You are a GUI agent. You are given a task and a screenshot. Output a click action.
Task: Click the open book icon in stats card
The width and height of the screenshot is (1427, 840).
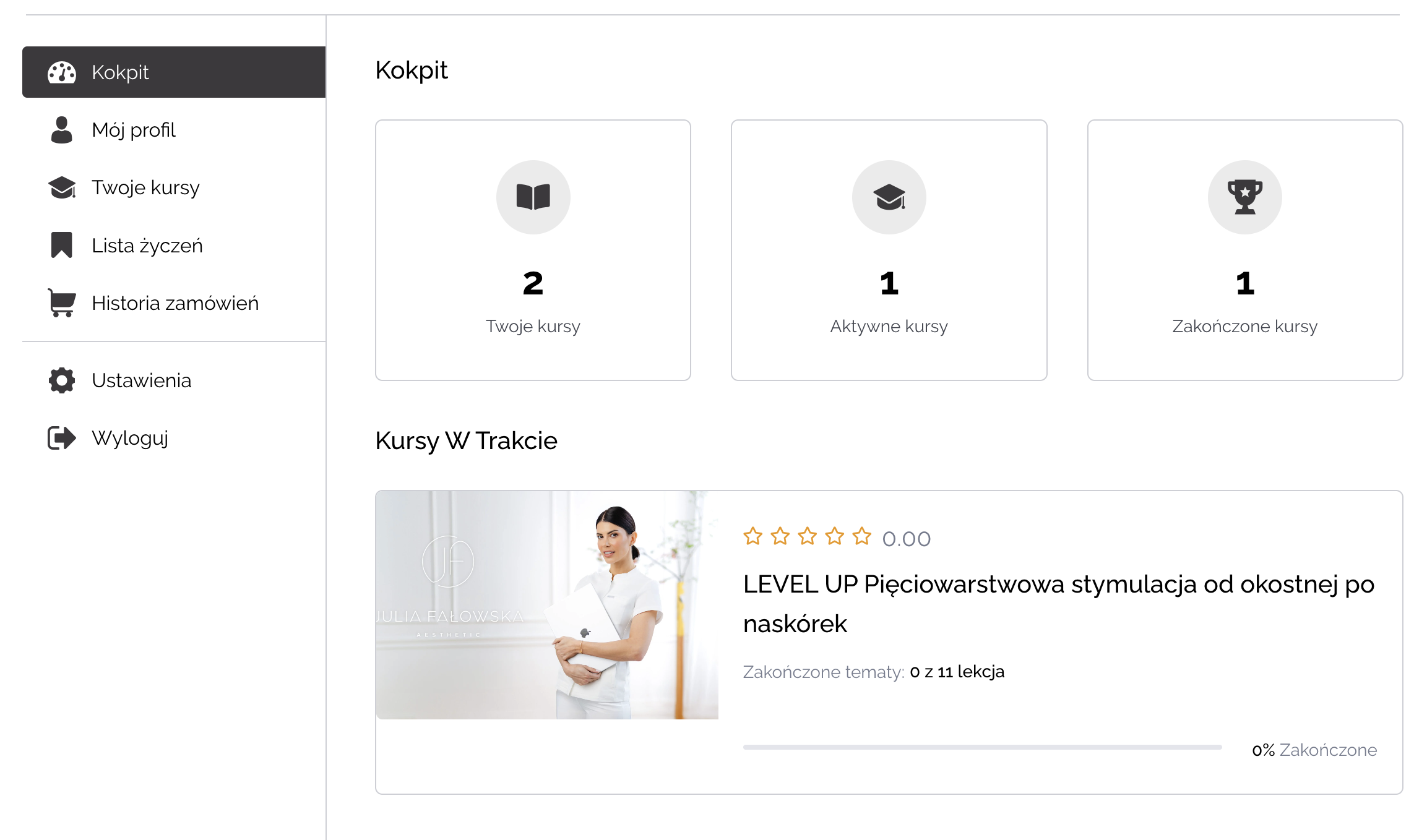[533, 197]
